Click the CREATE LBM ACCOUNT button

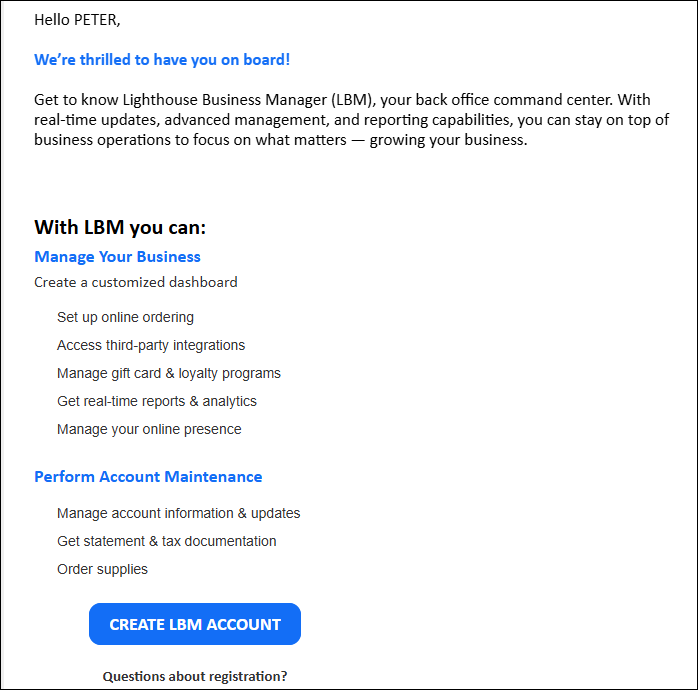(195, 624)
